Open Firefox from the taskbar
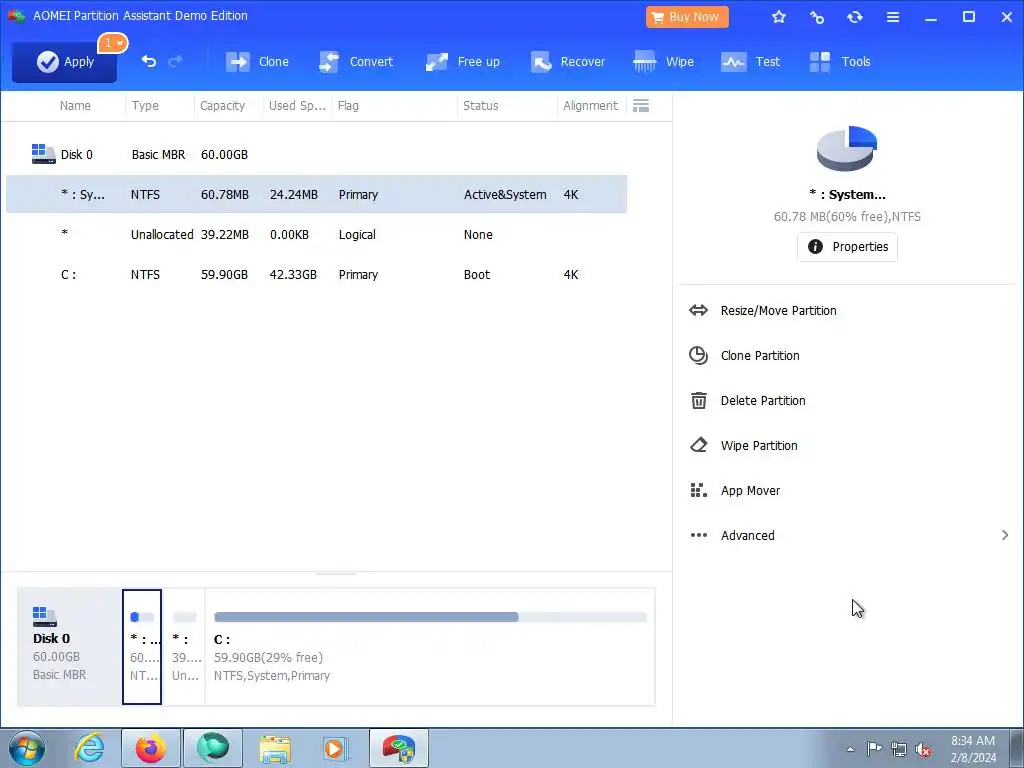This screenshot has height=768, width=1024. pos(150,748)
